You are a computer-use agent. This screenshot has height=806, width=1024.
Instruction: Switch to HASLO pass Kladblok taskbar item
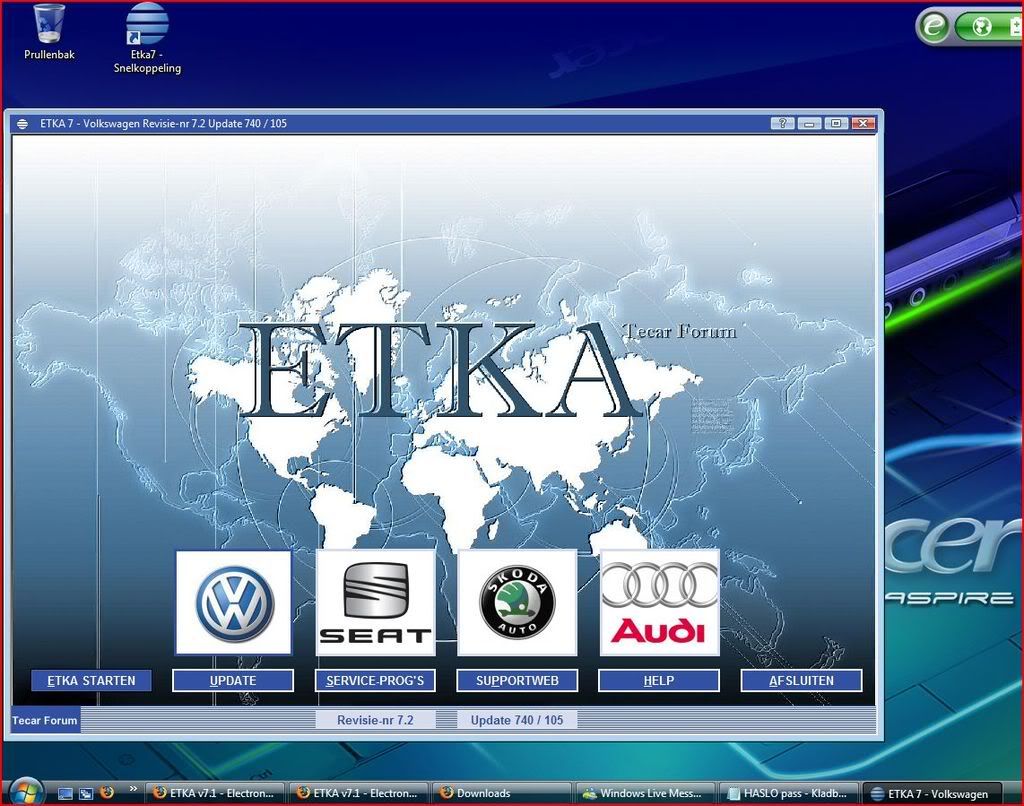788,794
